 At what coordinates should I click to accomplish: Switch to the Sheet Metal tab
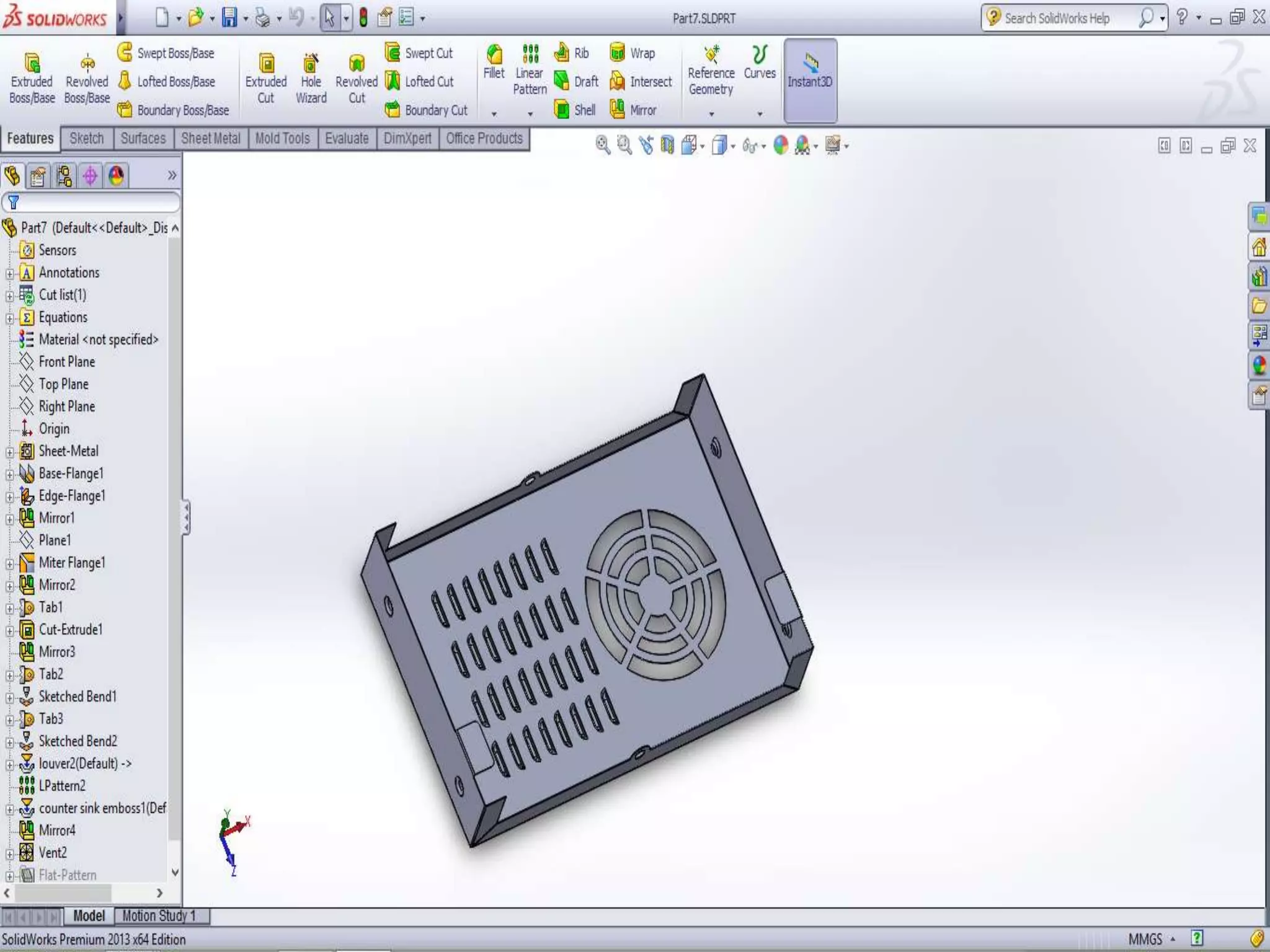pyautogui.click(x=211, y=138)
